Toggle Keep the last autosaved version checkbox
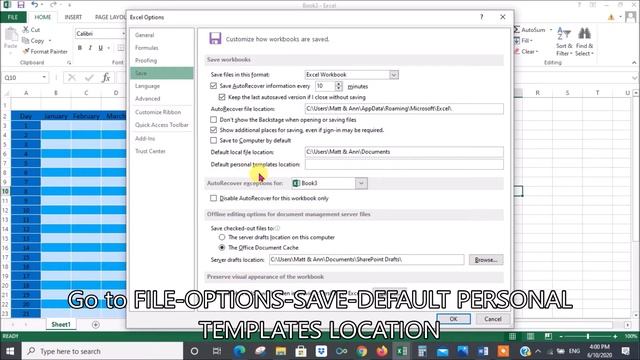The width and height of the screenshot is (640, 360). point(222,97)
